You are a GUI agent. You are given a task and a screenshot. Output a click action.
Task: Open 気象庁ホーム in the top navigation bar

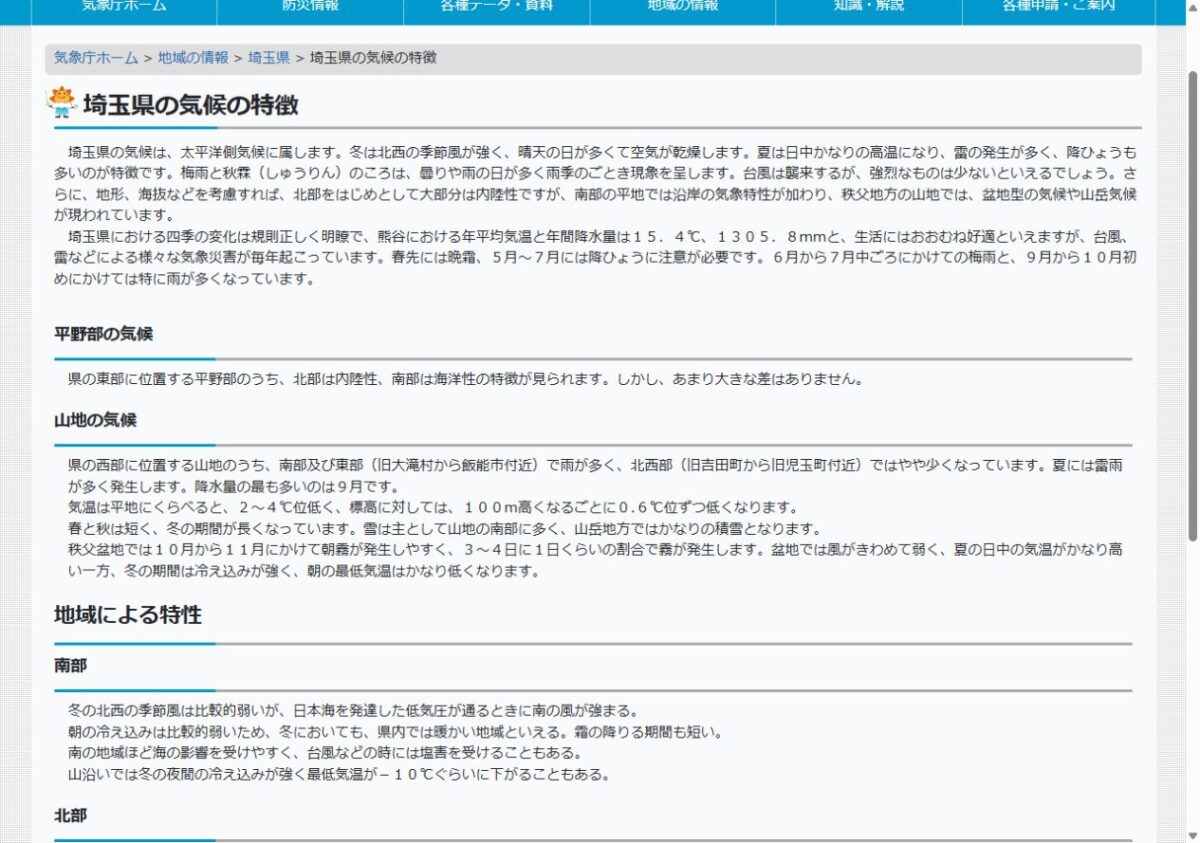click(x=124, y=6)
